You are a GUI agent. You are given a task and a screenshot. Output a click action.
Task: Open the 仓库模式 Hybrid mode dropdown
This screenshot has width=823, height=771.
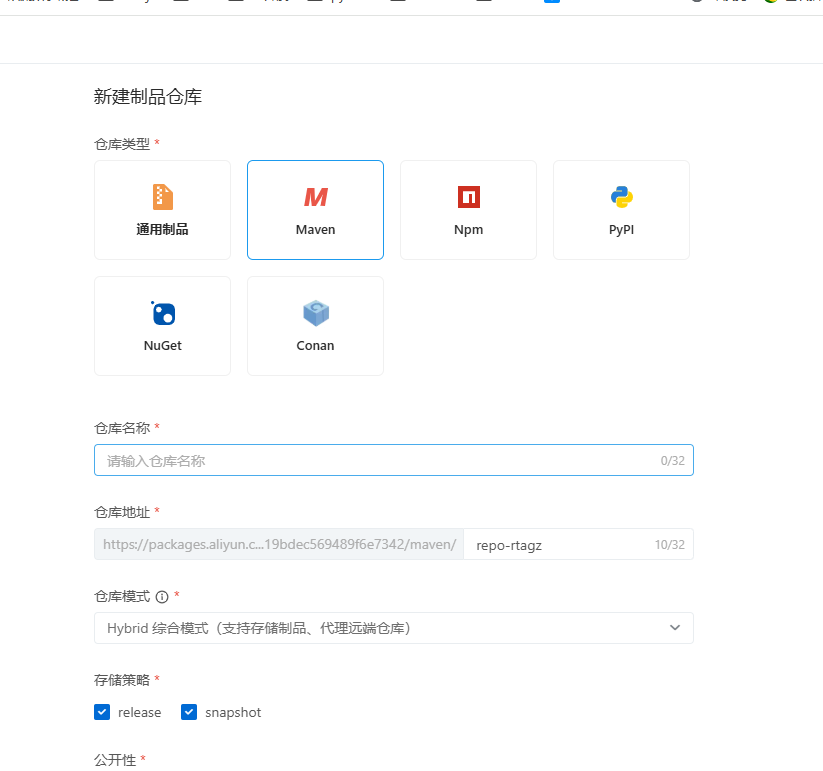(x=394, y=628)
